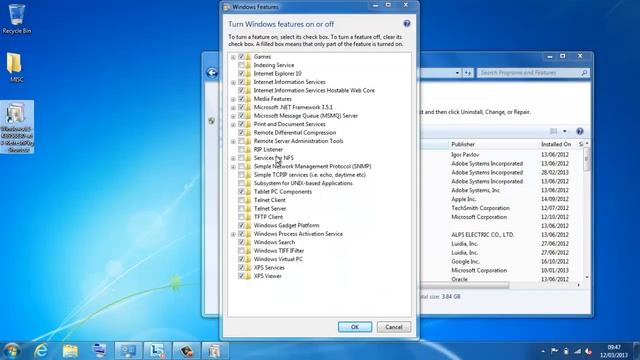Viewport: 640px width, 360px height.
Task: Click Cancel in Windows Features dialog
Action: coord(393,327)
